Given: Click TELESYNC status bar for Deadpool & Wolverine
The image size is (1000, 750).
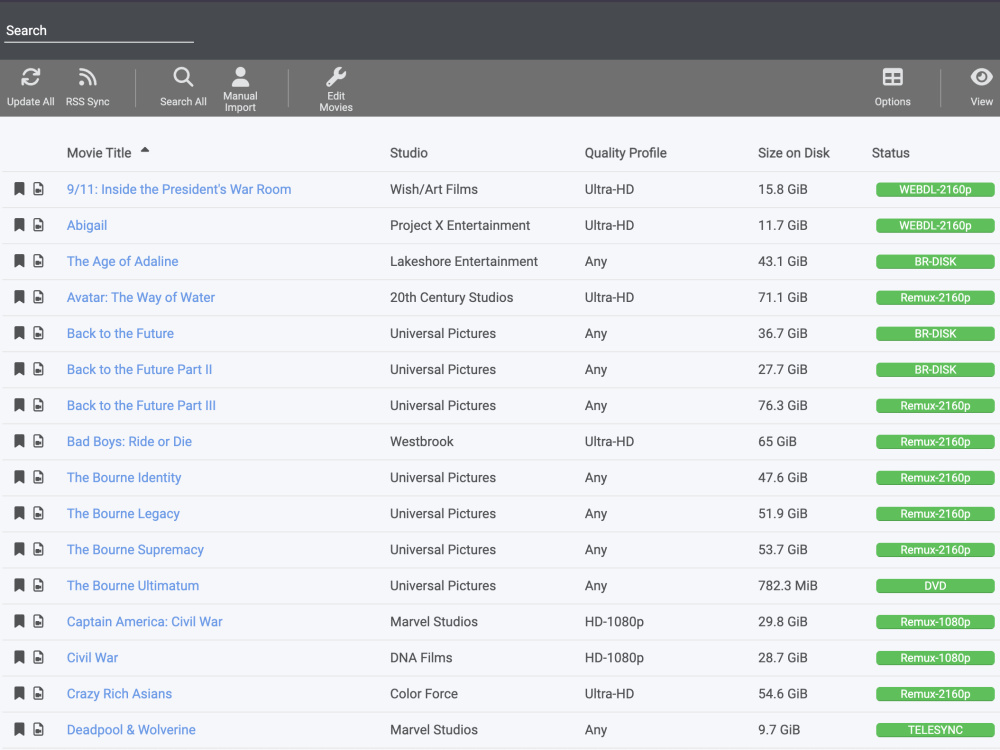Looking at the screenshot, I should (935, 730).
